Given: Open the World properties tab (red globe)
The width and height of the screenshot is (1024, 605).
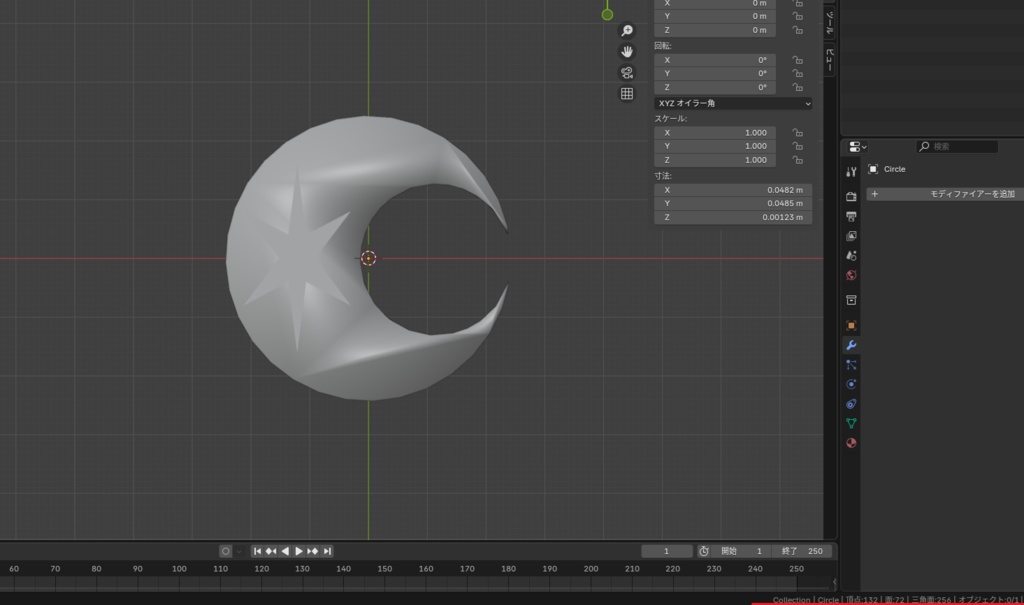Looking at the screenshot, I should (x=851, y=275).
